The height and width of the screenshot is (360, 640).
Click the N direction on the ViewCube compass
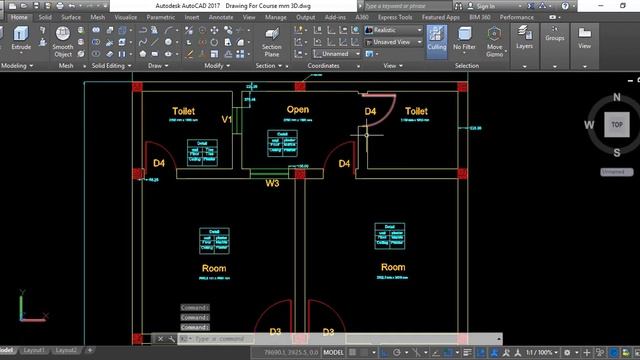(617, 97)
